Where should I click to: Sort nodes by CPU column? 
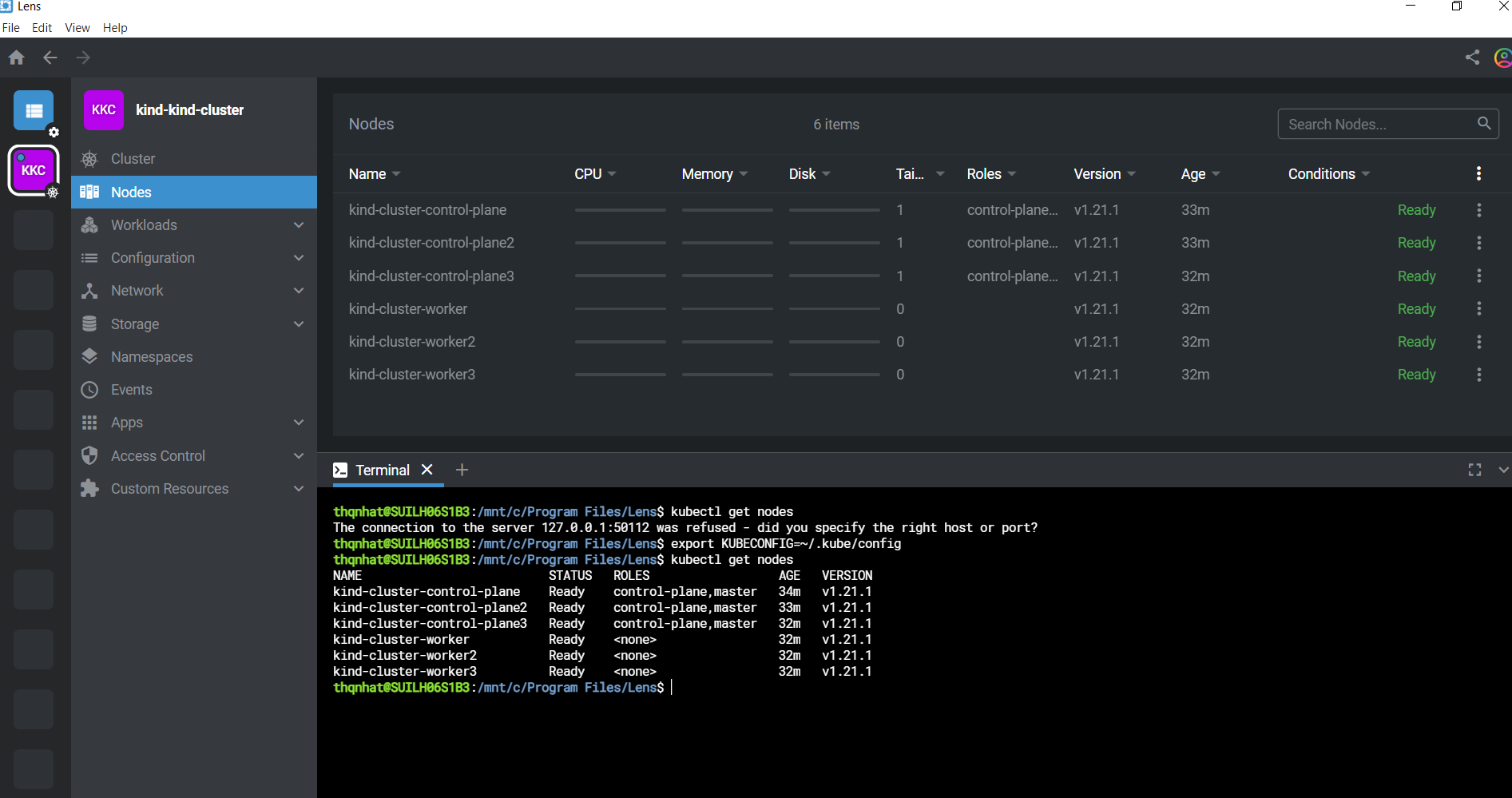[x=595, y=174]
